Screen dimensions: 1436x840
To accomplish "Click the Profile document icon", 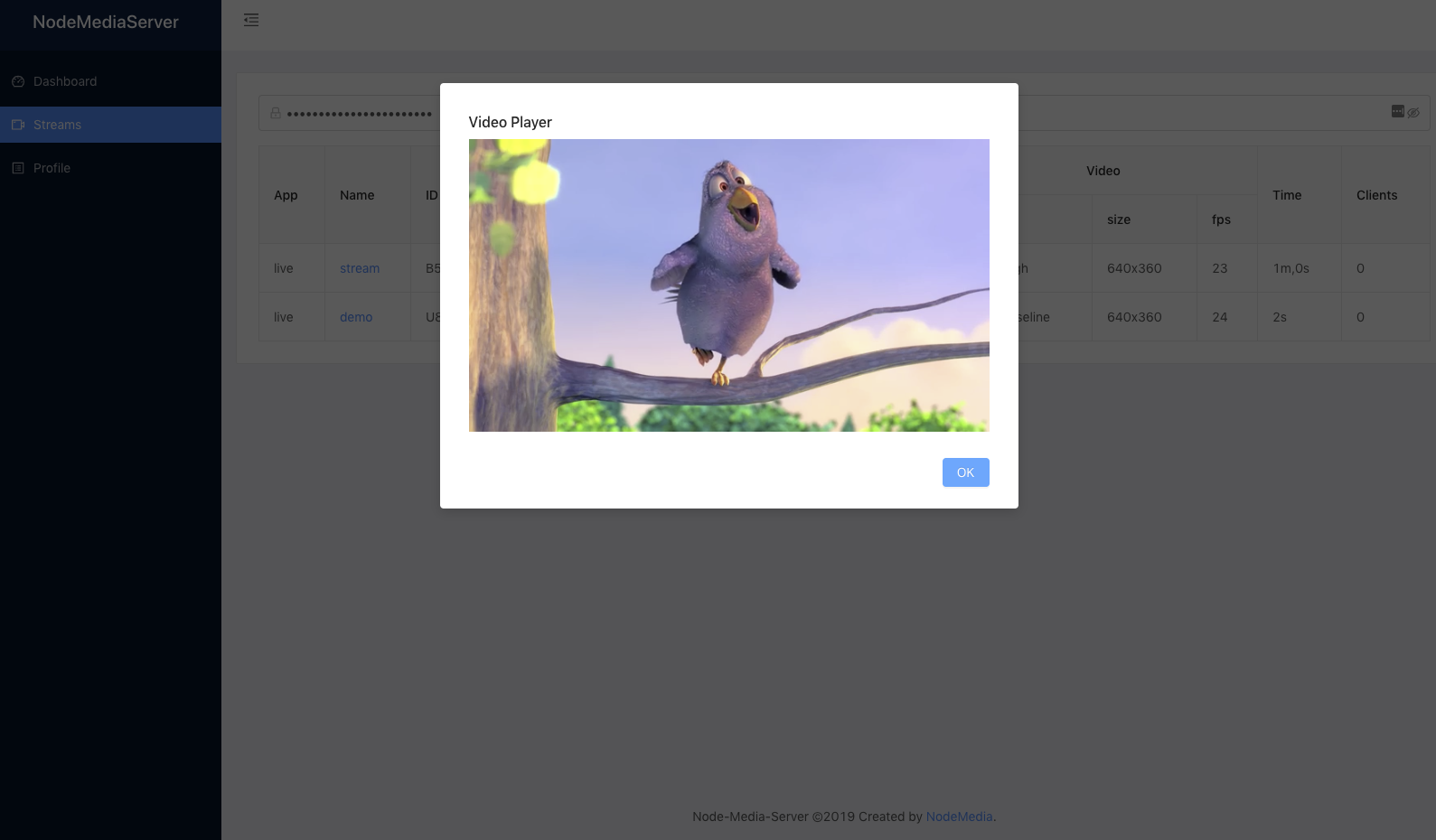I will [x=18, y=168].
